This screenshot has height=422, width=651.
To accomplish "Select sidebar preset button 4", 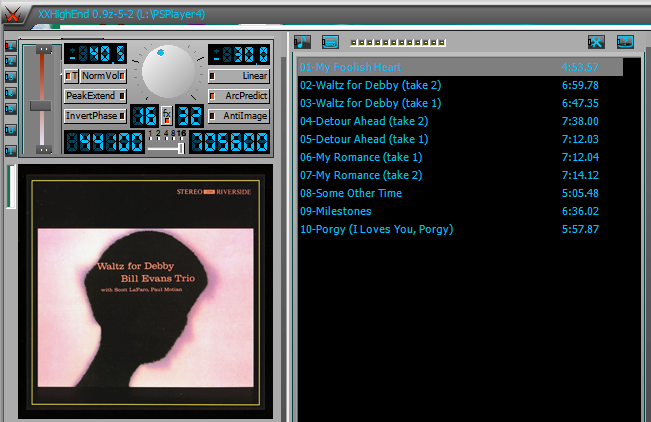I will tap(10, 93).
